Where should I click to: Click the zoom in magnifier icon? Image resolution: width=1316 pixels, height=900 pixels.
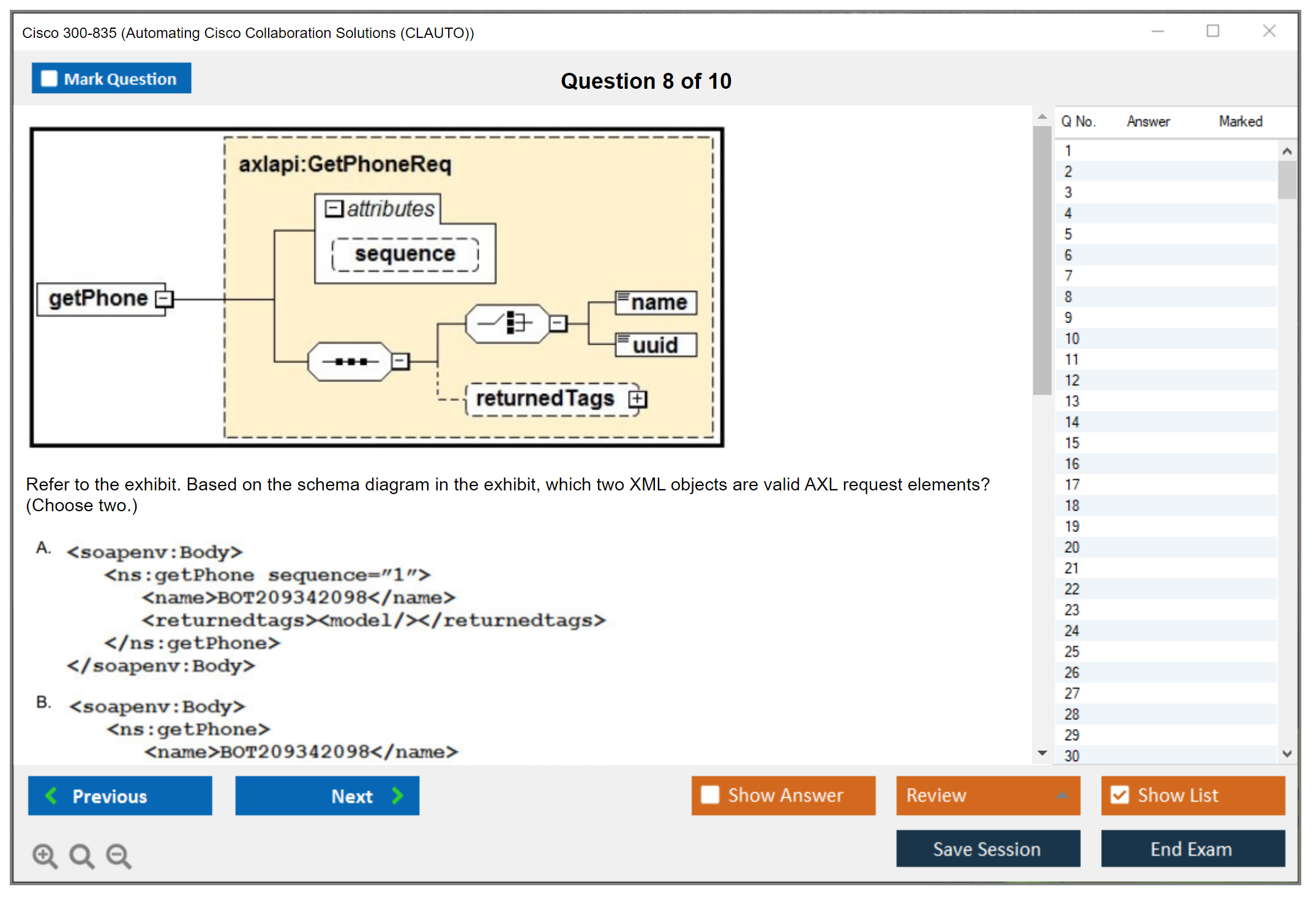pyautogui.click(x=45, y=855)
